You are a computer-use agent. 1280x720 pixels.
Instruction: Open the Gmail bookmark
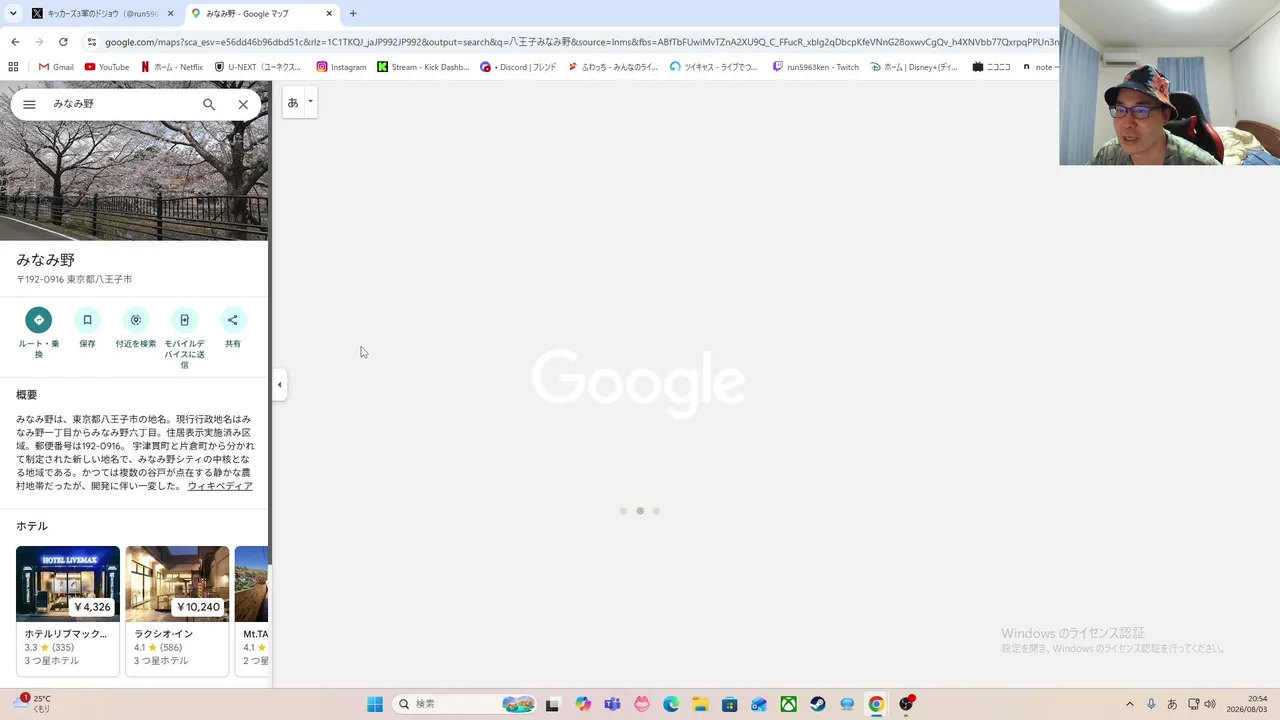(56, 67)
